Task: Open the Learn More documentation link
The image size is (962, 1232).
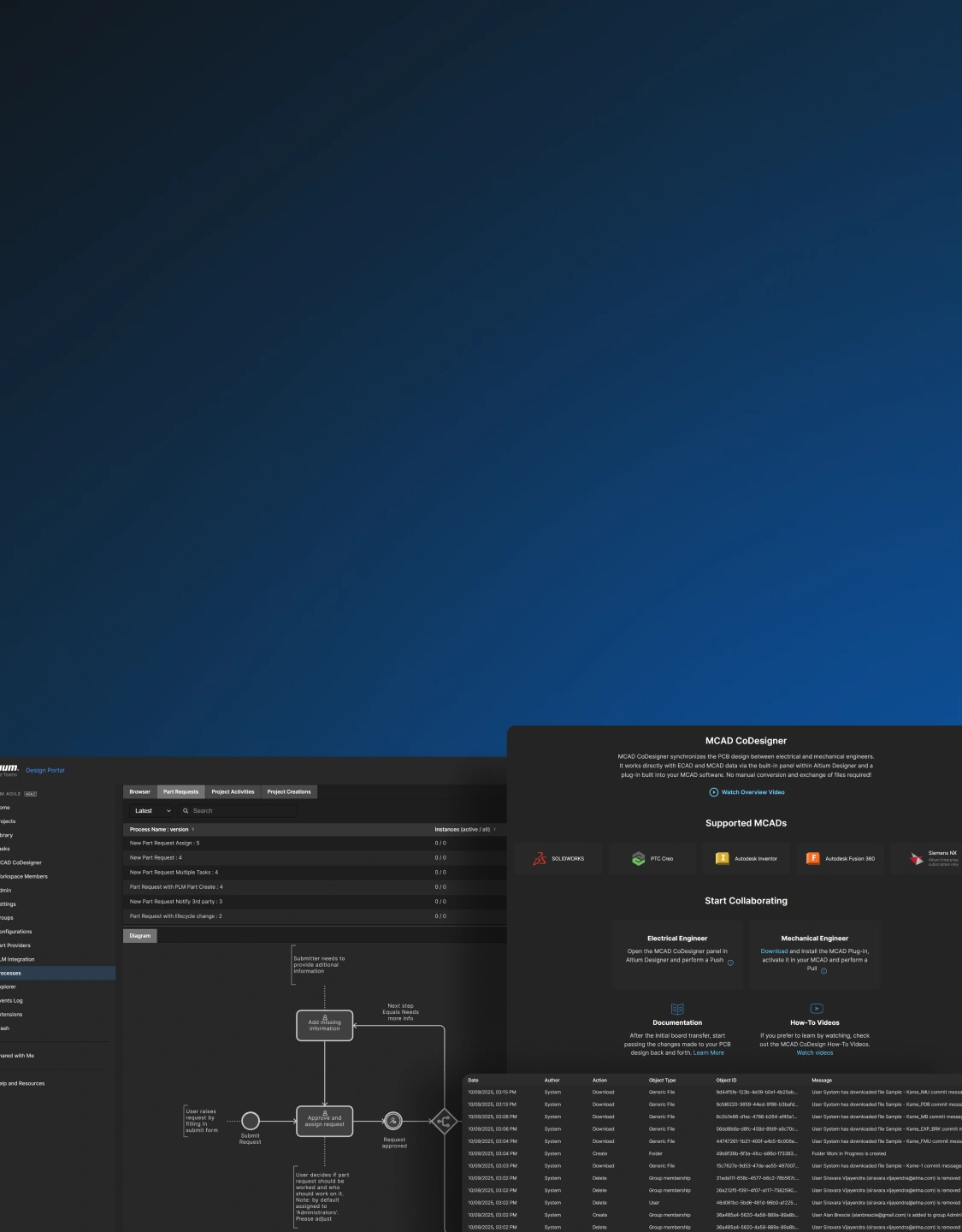Action: [708, 1053]
